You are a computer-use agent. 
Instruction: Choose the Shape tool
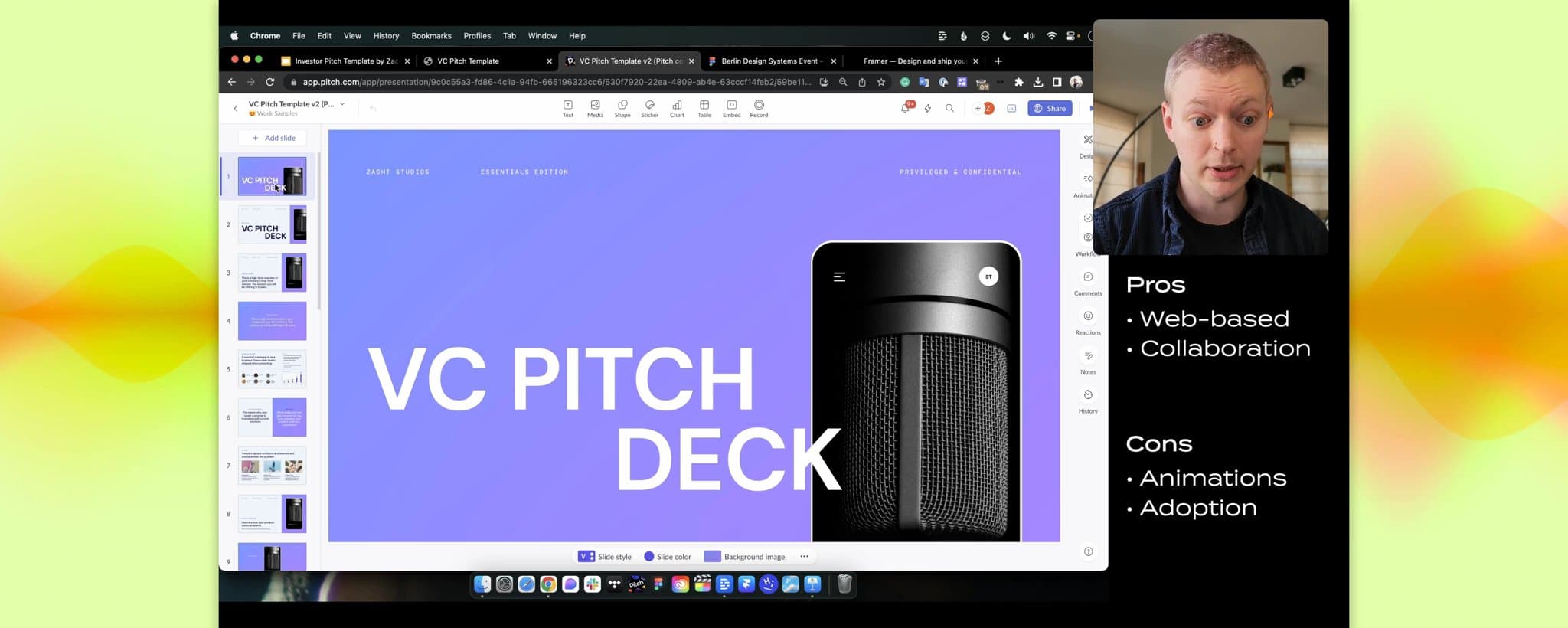pyautogui.click(x=622, y=108)
